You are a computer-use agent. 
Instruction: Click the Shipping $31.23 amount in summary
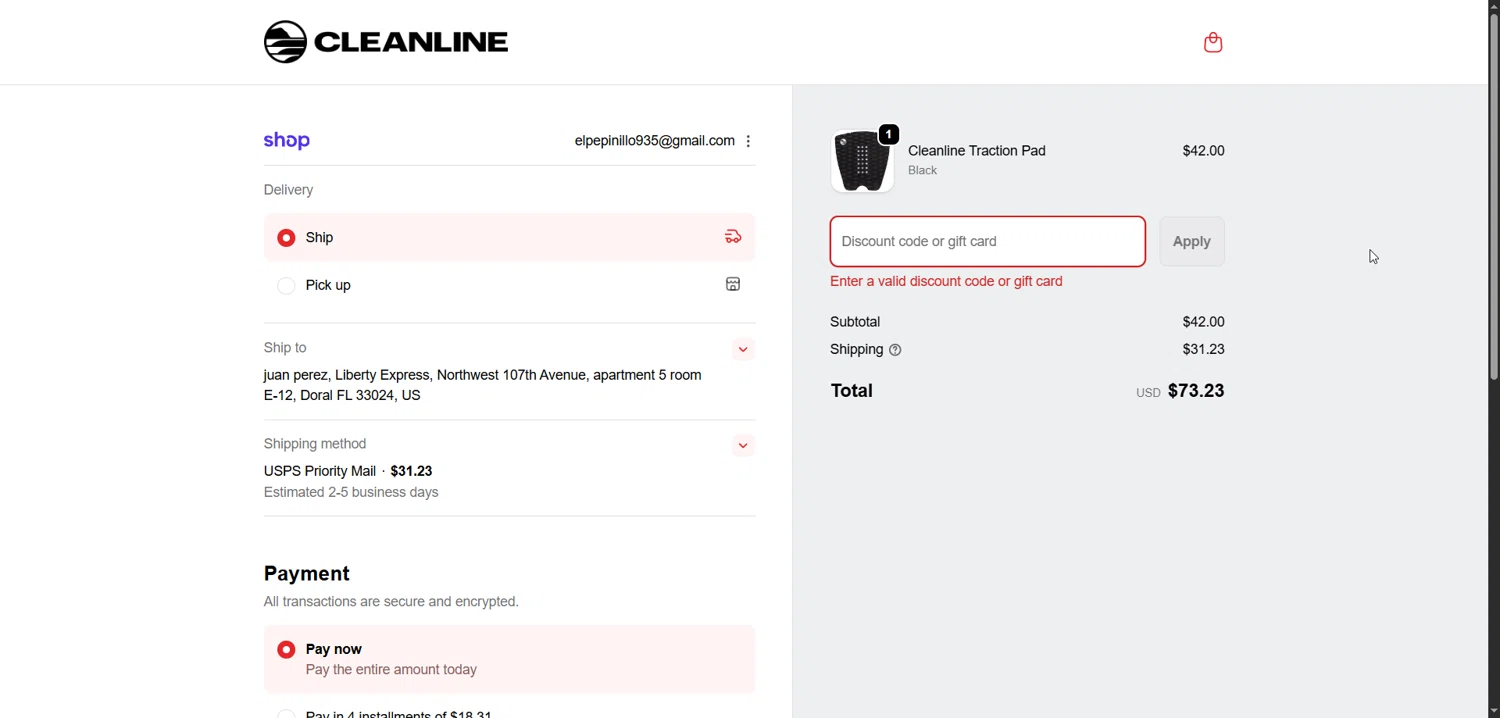[x=1203, y=350]
